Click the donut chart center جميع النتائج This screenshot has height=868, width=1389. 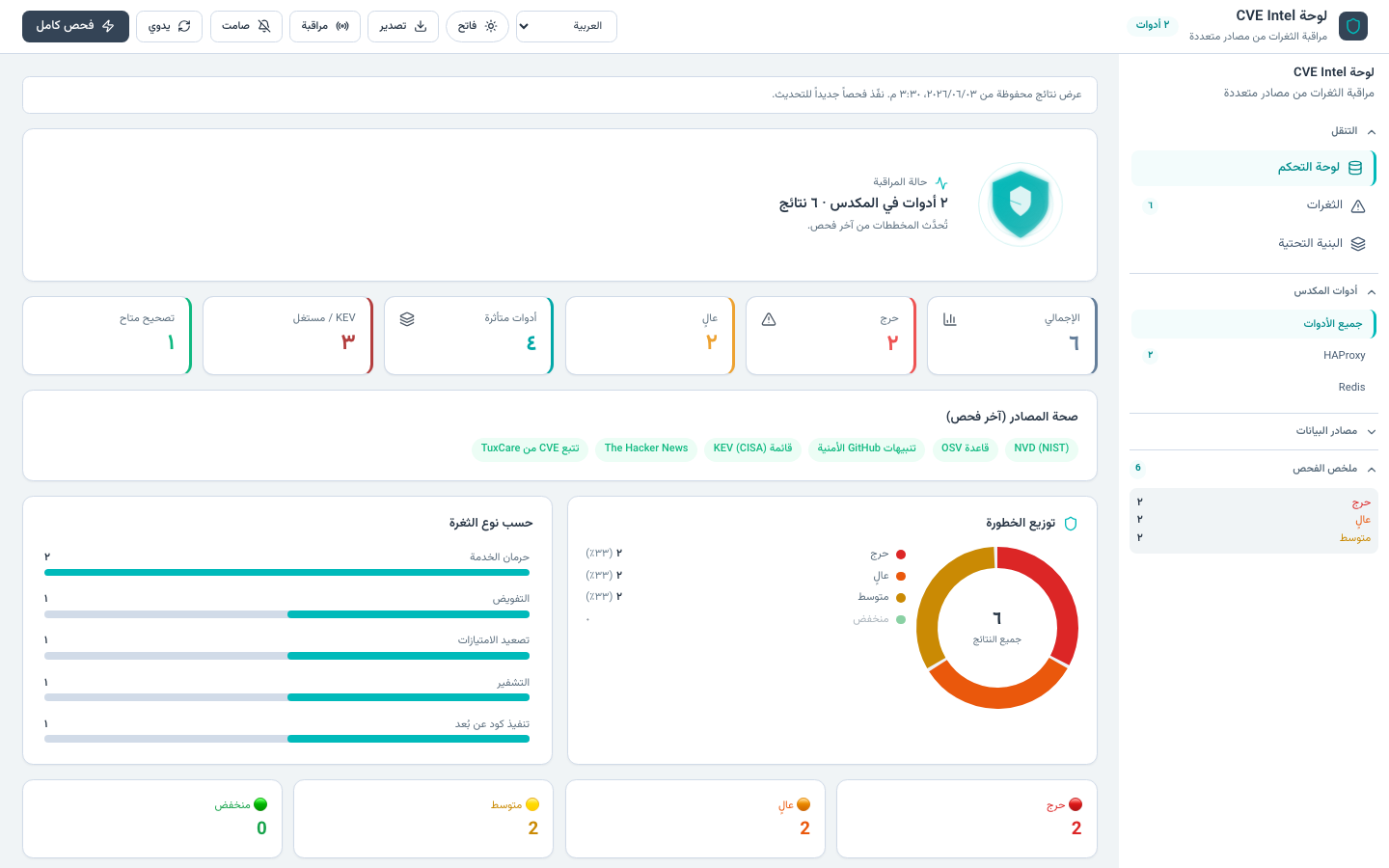[997, 627]
